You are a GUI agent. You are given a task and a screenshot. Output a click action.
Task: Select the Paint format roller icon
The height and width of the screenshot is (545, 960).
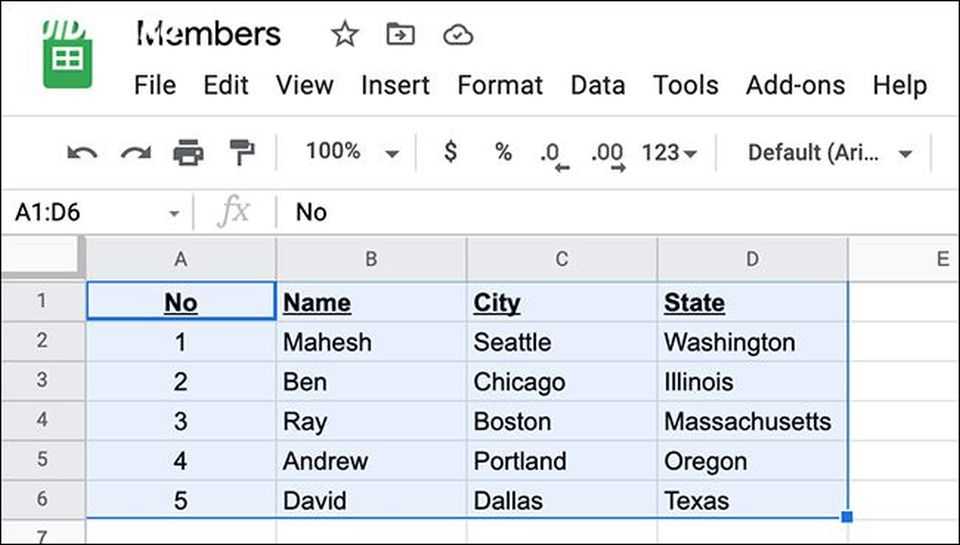pyautogui.click(x=242, y=153)
